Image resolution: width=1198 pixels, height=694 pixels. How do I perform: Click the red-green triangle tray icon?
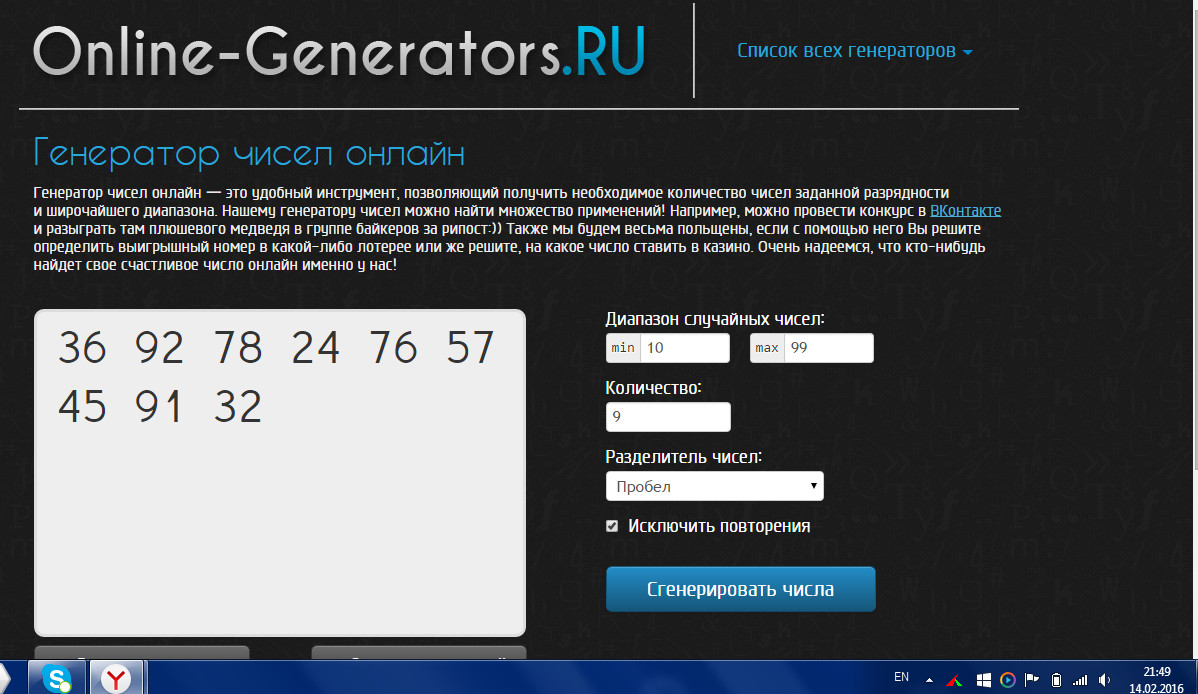[955, 680]
